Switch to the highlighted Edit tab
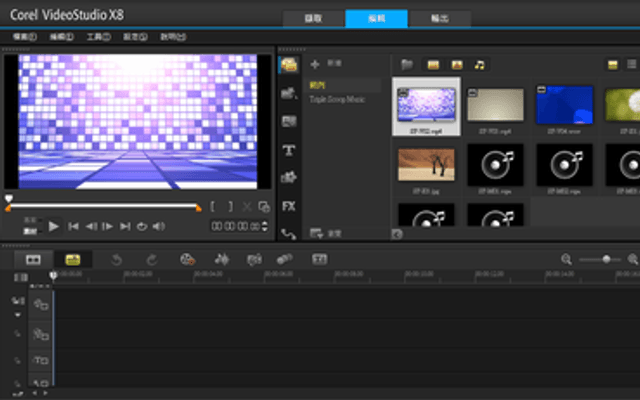Viewport: 640px width, 400px height. [376, 19]
